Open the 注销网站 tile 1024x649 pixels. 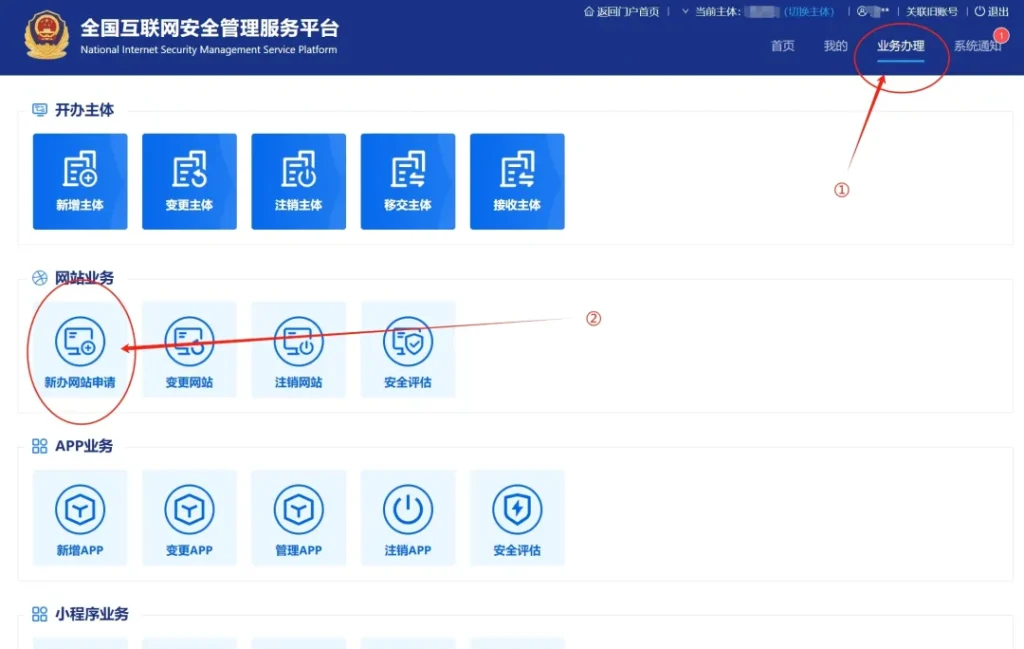tap(298, 350)
